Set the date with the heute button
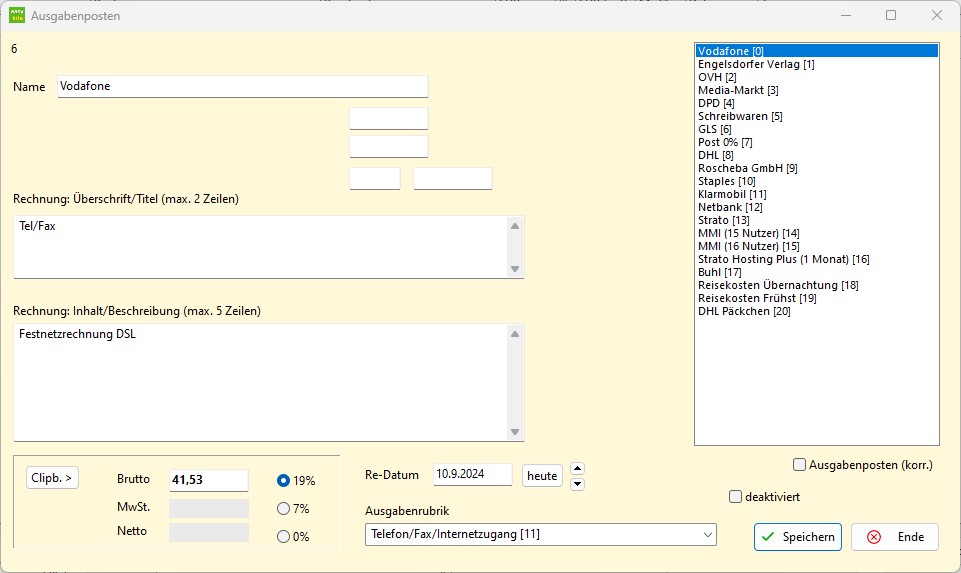961x573 pixels. coord(542,476)
